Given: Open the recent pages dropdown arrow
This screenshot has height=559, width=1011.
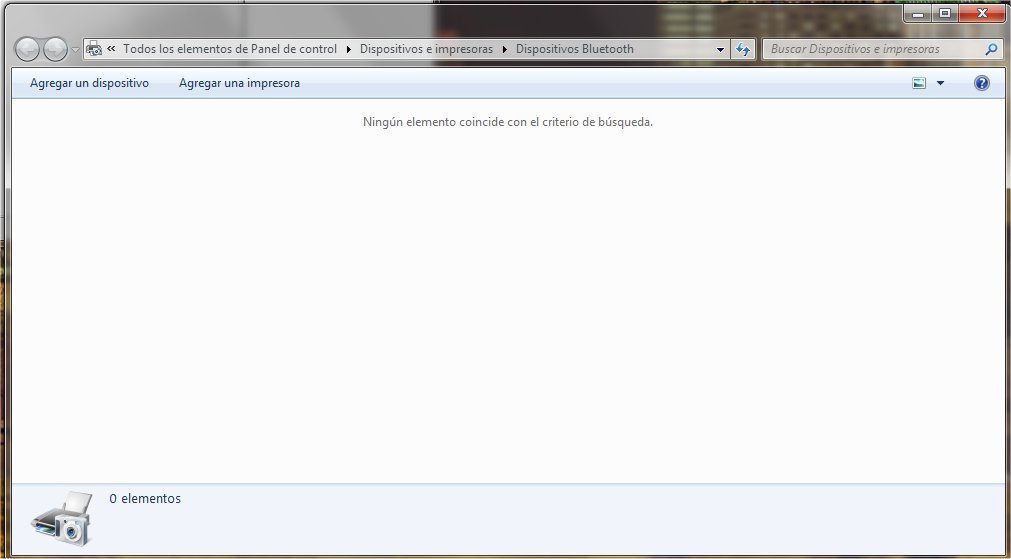Looking at the screenshot, I should [75, 49].
